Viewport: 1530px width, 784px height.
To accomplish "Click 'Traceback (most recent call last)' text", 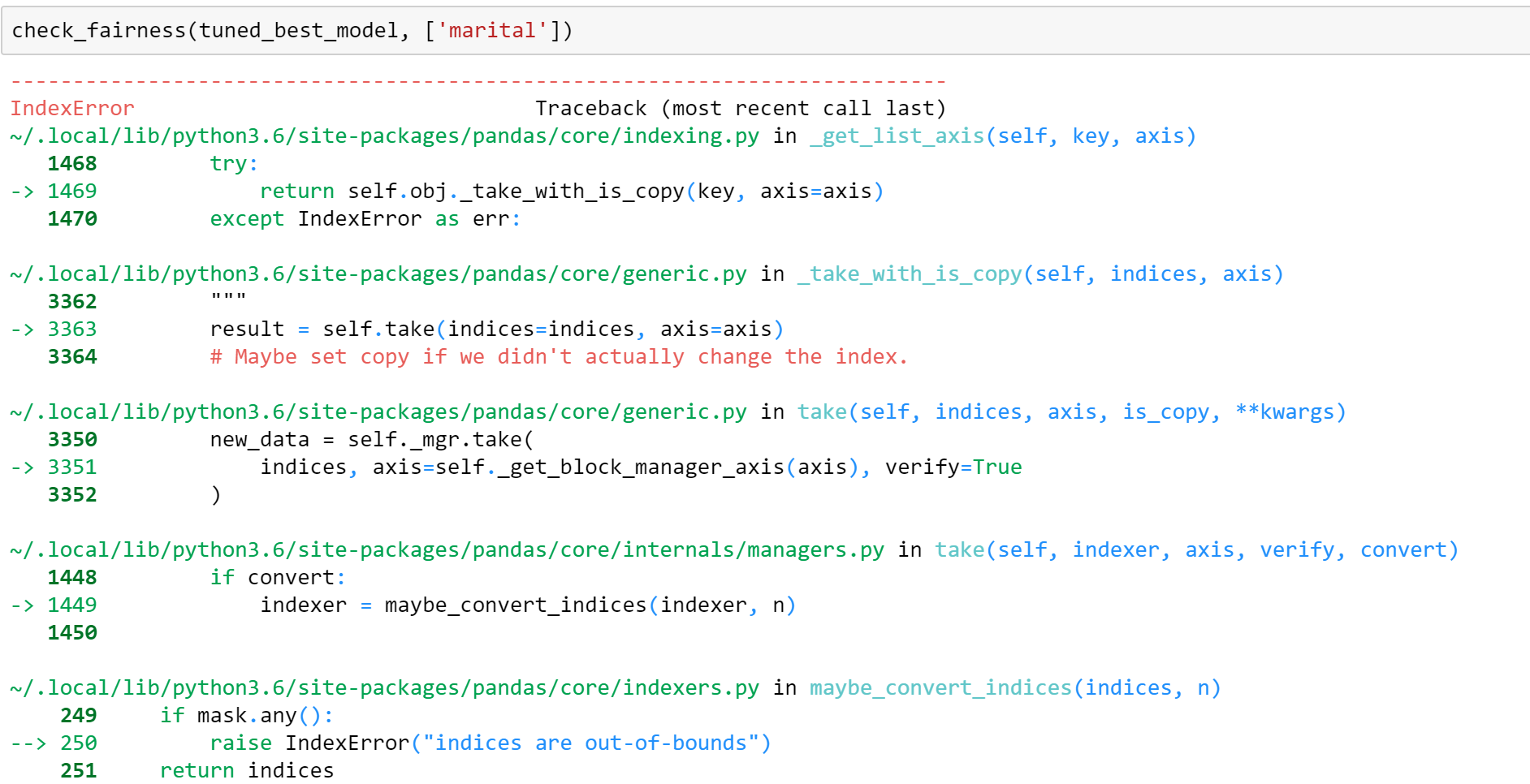I will (741, 109).
